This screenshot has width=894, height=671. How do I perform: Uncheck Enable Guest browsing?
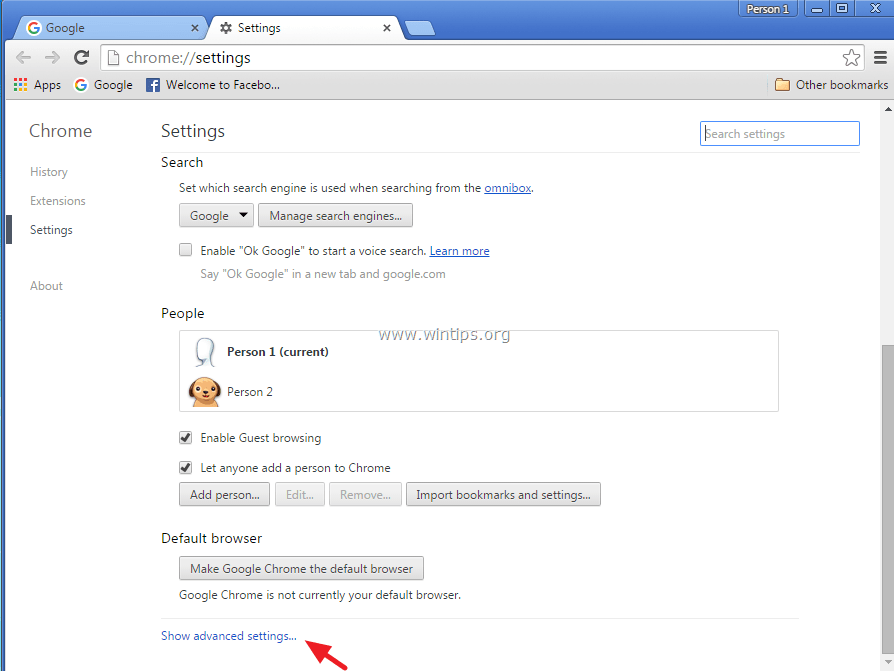pyautogui.click(x=186, y=438)
